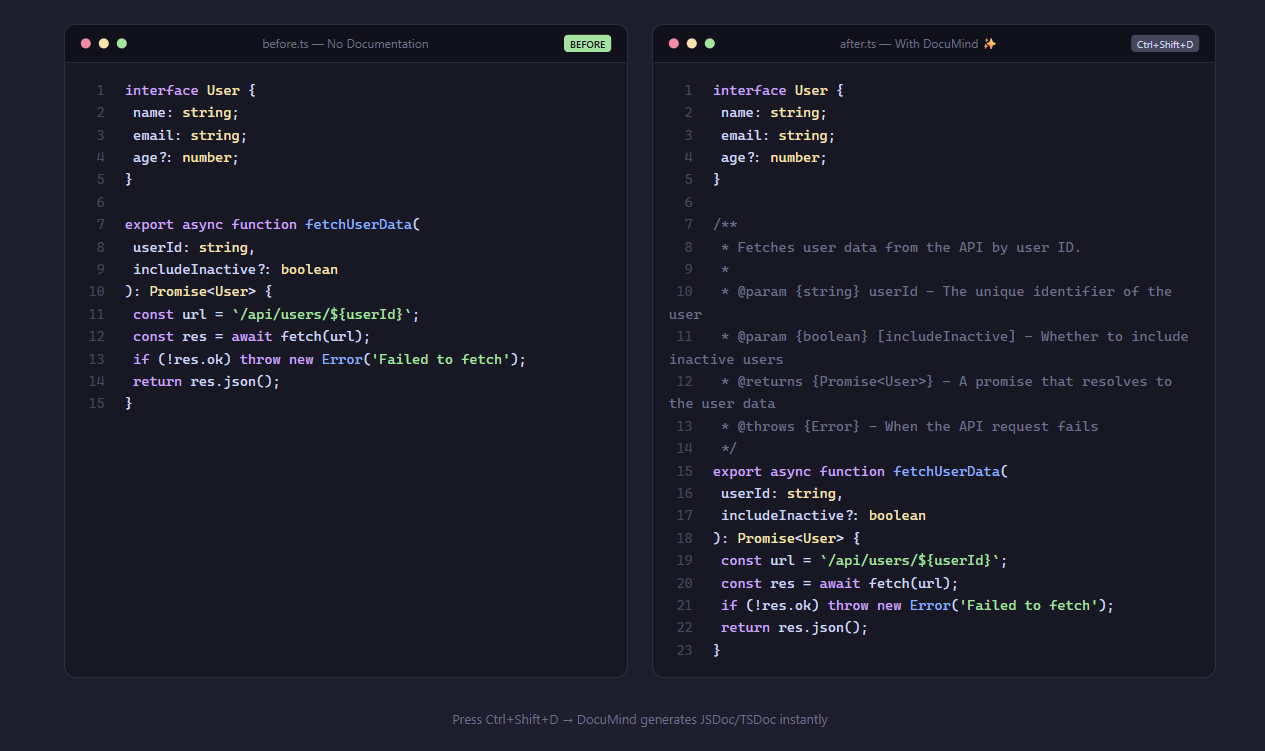The height and width of the screenshot is (751, 1265).
Task: Click line 15 export function in after.ts
Action: click(861, 471)
